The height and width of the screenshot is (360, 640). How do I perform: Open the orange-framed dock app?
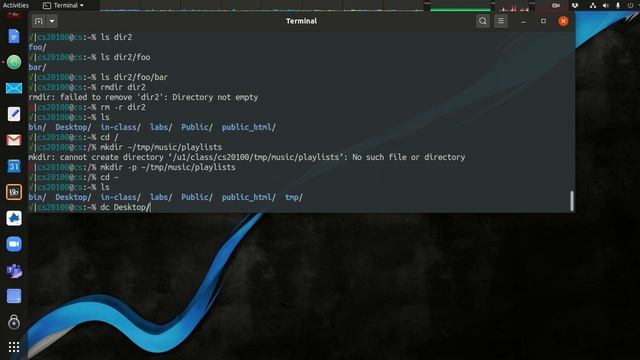pyautogui.click(x=14, y=192)
